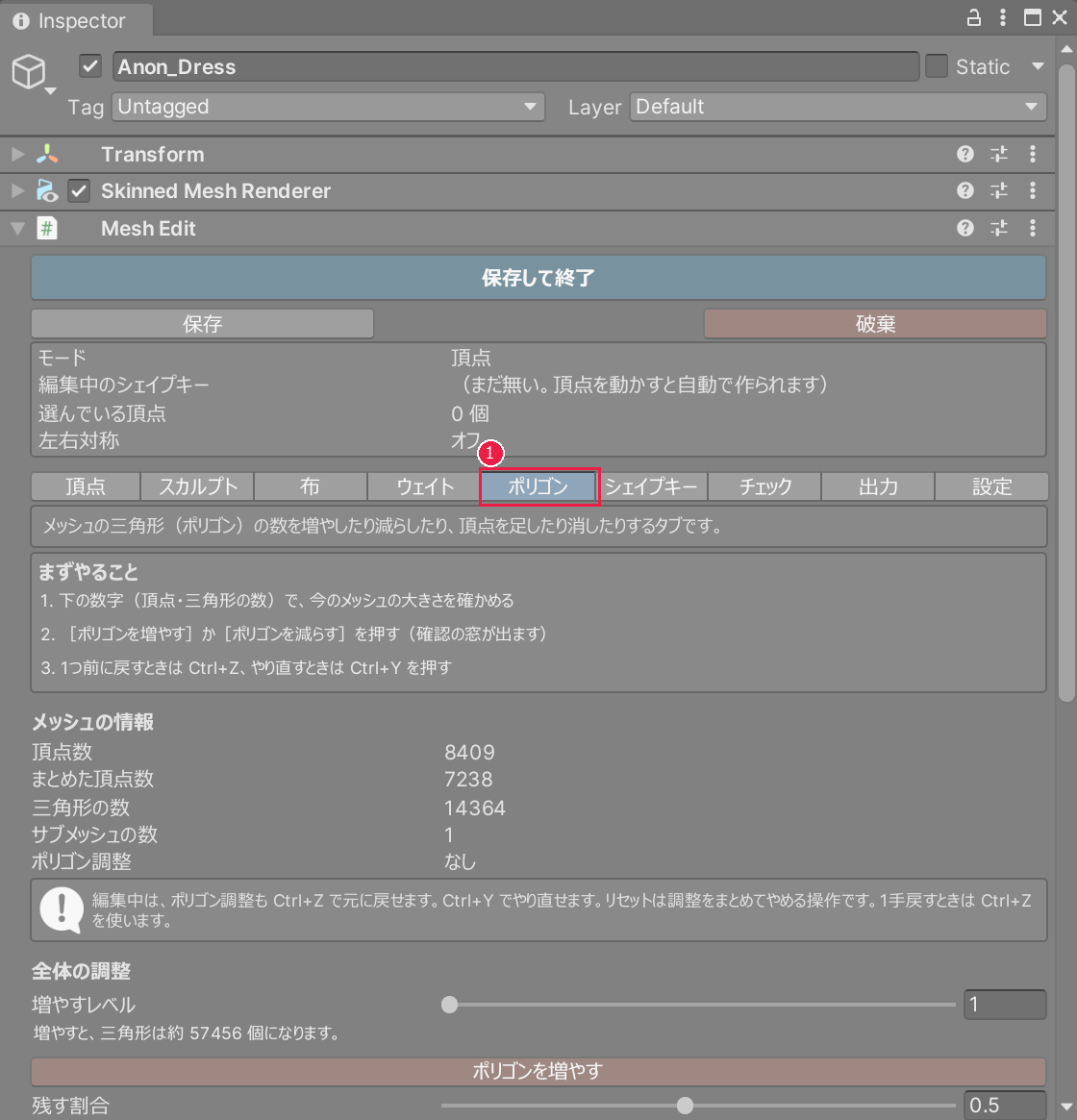Switch to the 頂点 tab
The image size is (1077, 1120).
(86, 486)
